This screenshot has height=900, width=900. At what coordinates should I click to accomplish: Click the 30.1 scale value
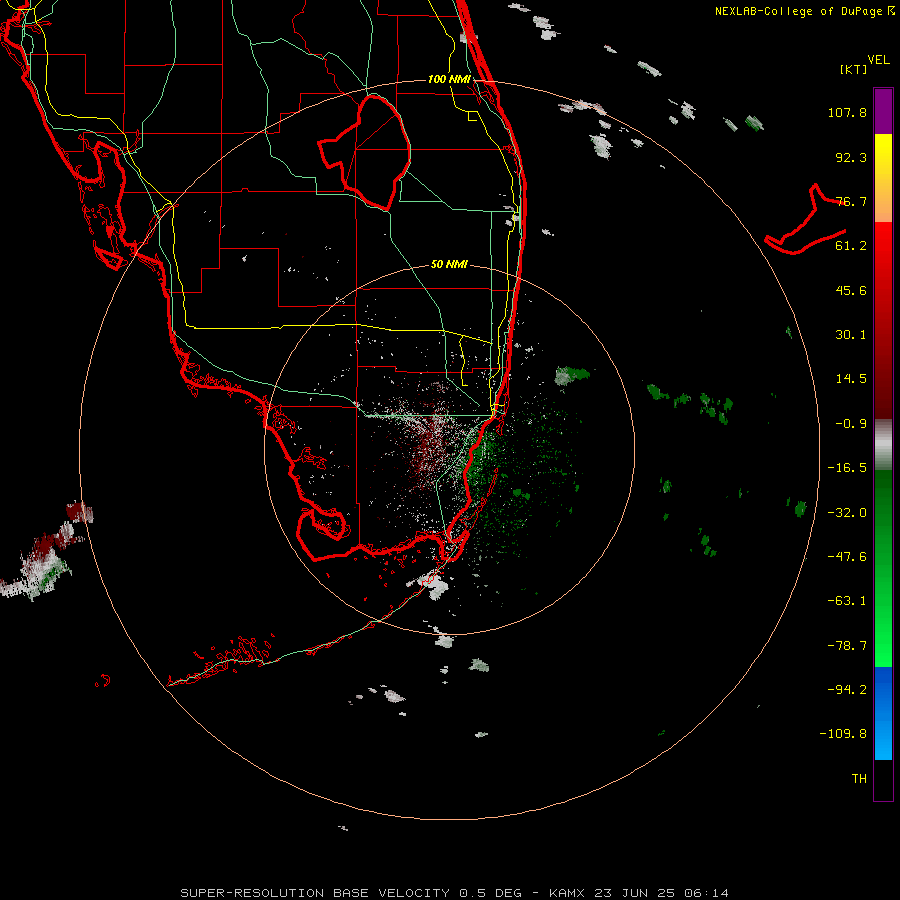pyautogui.click(x=851, y=335)
